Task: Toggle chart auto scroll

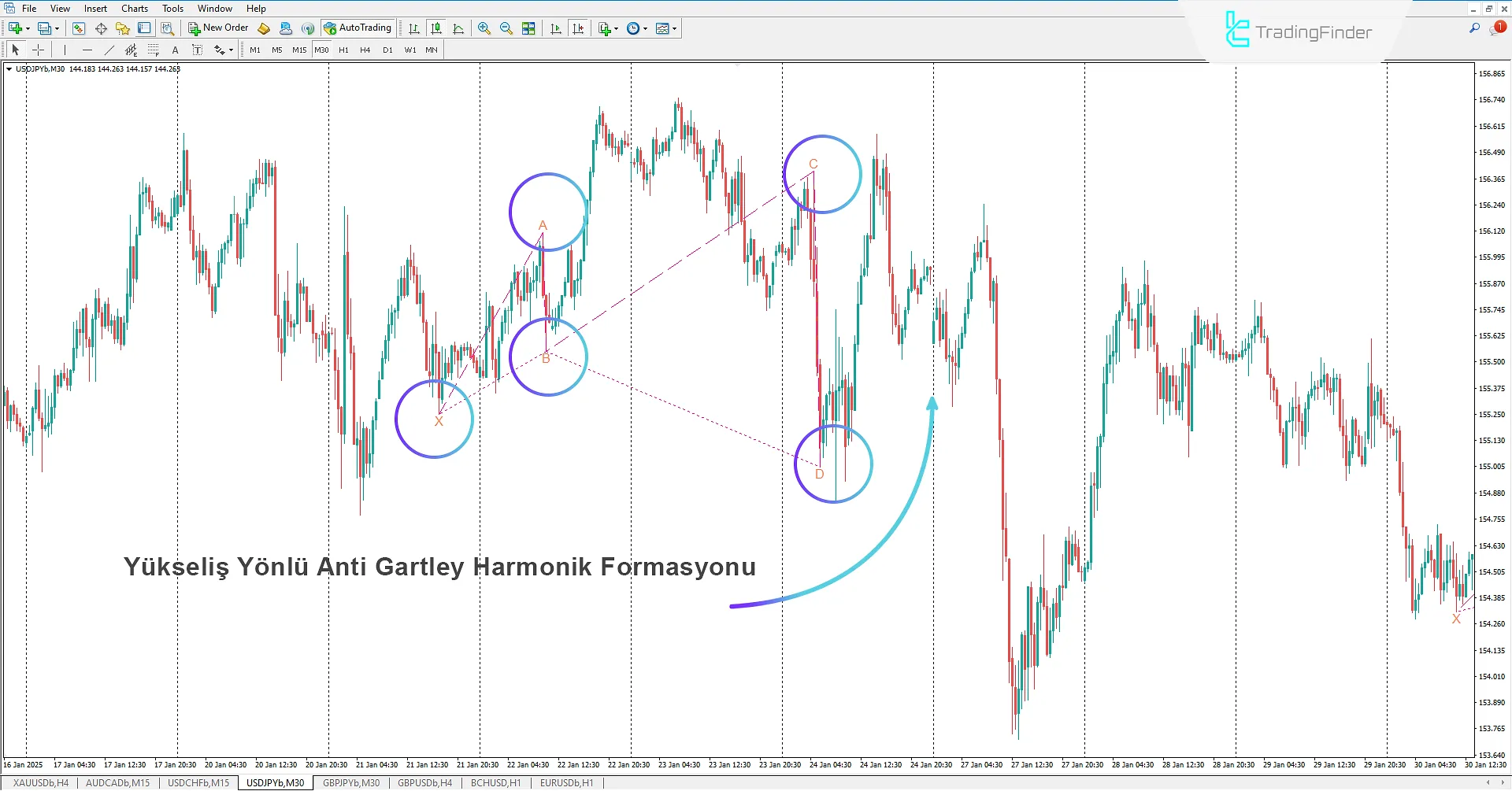Action: pos(555,28)
